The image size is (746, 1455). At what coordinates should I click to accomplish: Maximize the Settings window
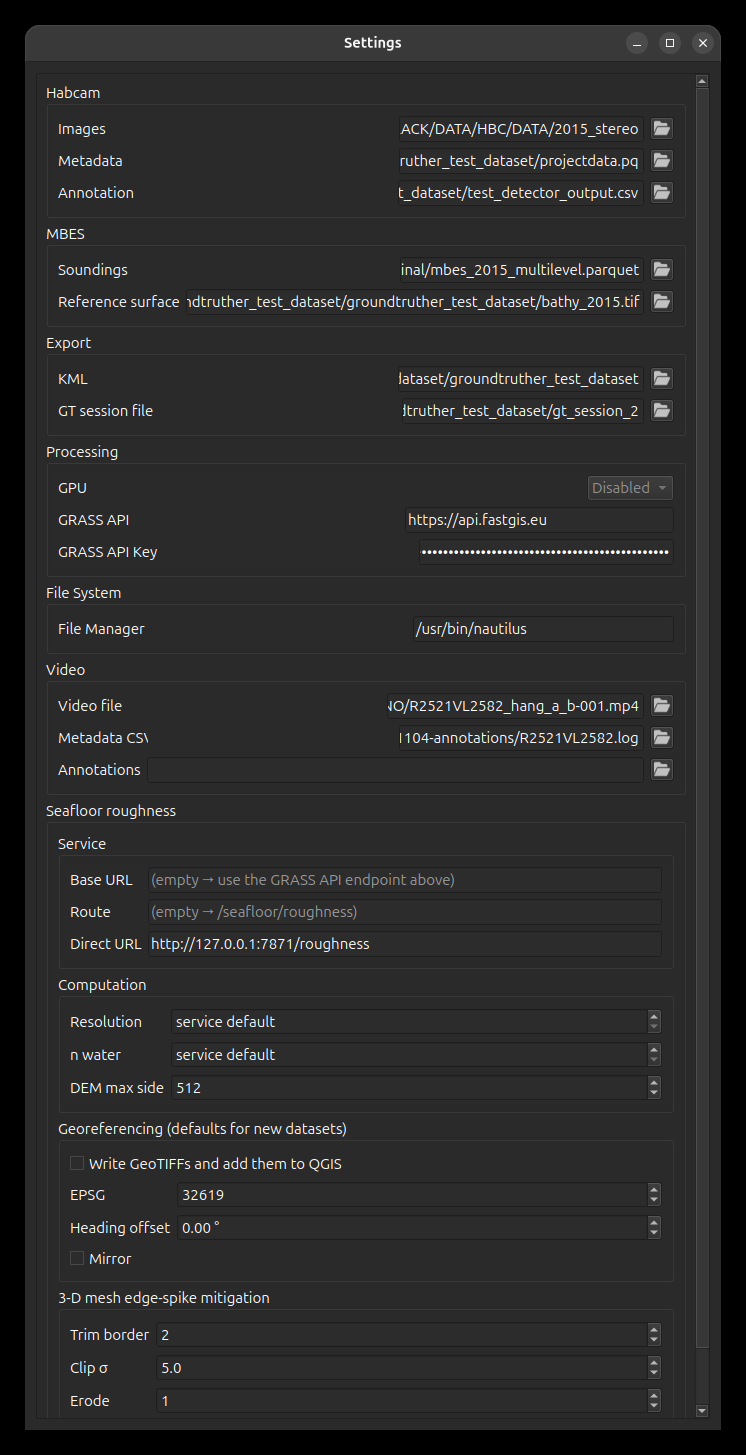tap(670, 43)
